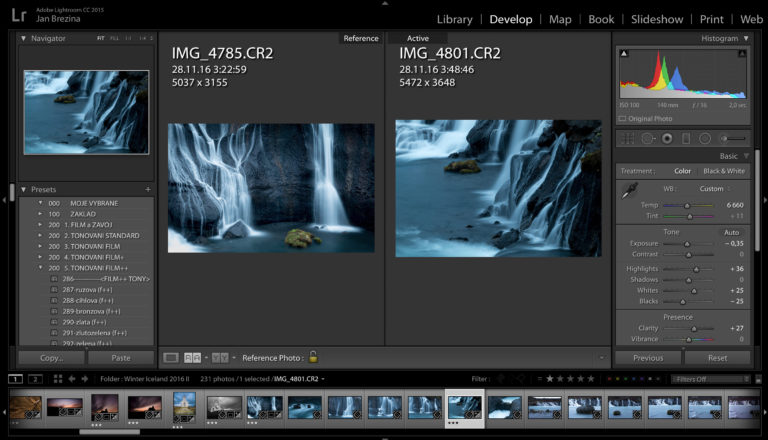
Task: Select the Crop Overlay tool
Action: point(627,138)
